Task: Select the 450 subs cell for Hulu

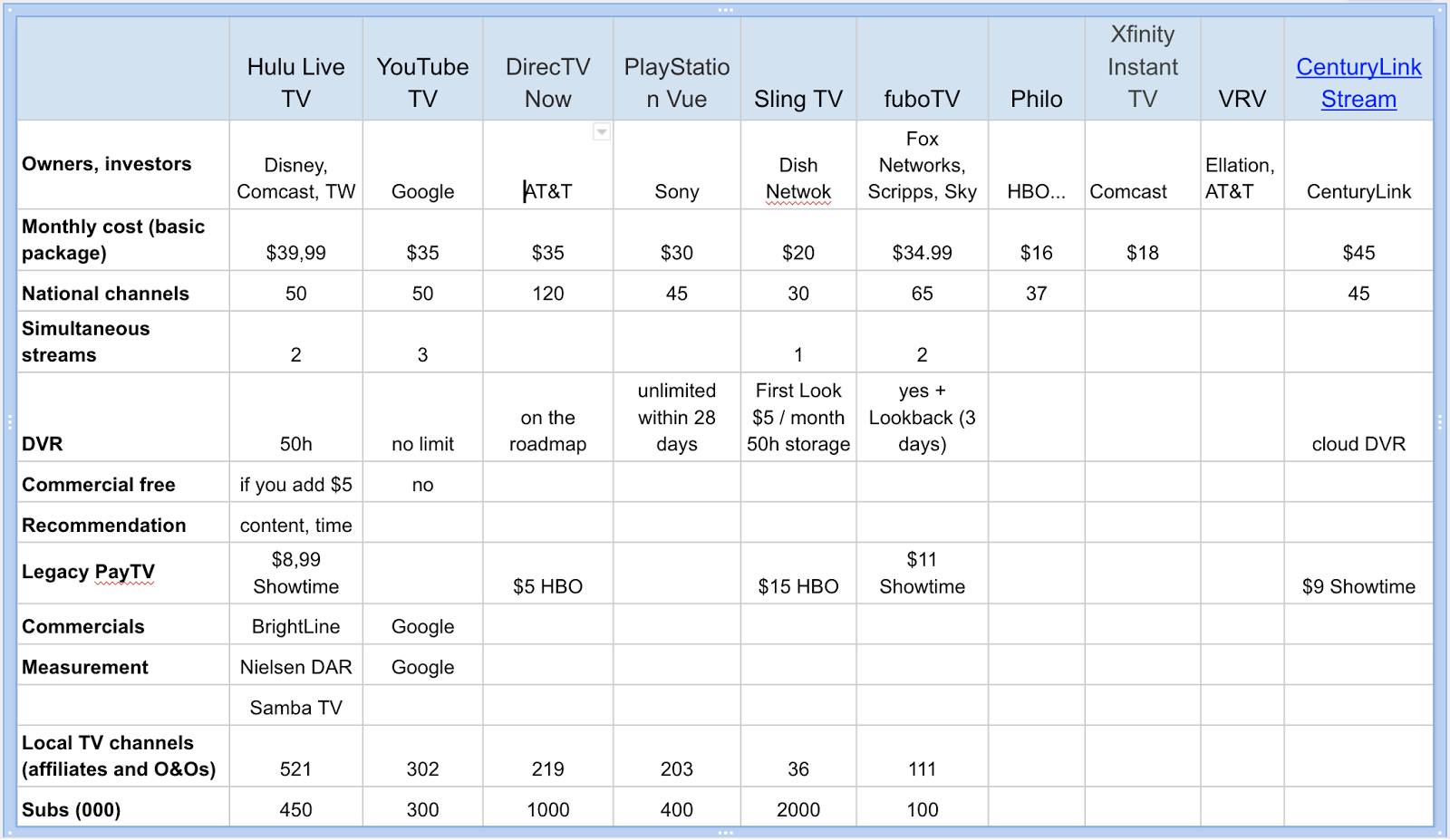Action: (x=296, y=807)
